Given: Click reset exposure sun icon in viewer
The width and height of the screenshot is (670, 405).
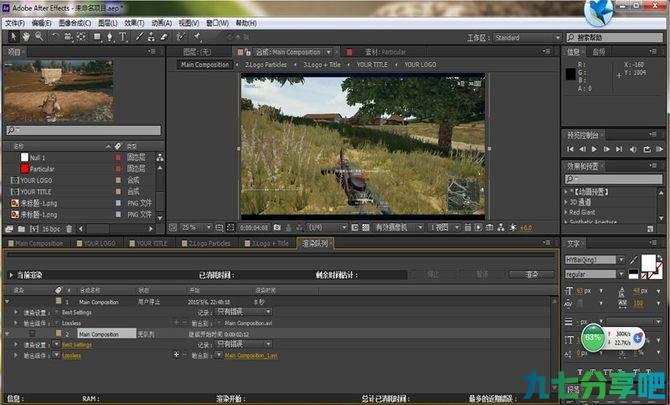Looking at the screenshot, I should click(x=513, y=228).
